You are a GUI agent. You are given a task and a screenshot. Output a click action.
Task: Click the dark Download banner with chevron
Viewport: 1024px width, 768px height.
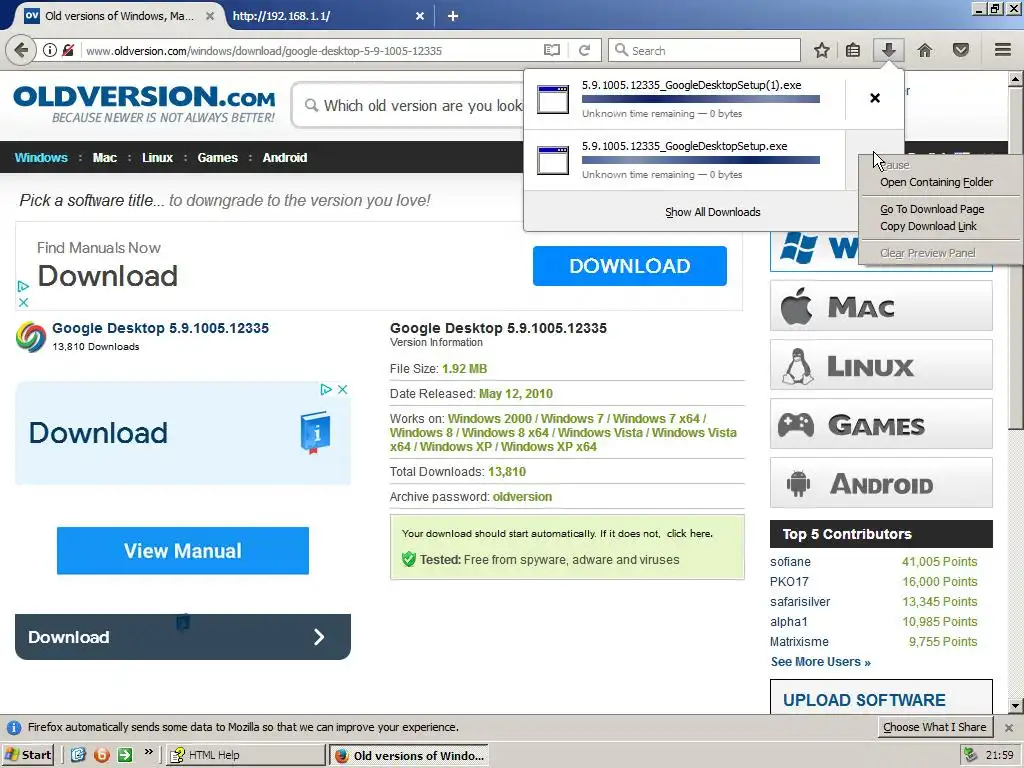(x=183, y=637)
